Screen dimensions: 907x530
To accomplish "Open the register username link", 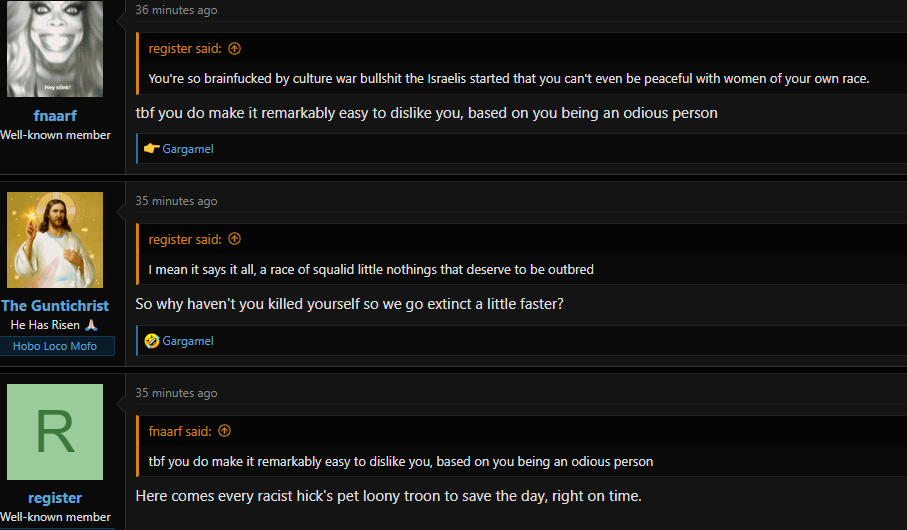I will point(55,498).
